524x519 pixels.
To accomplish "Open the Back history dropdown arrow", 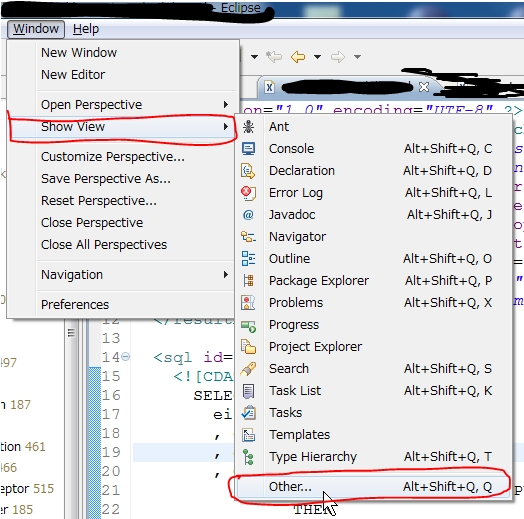I will point(317,57).
